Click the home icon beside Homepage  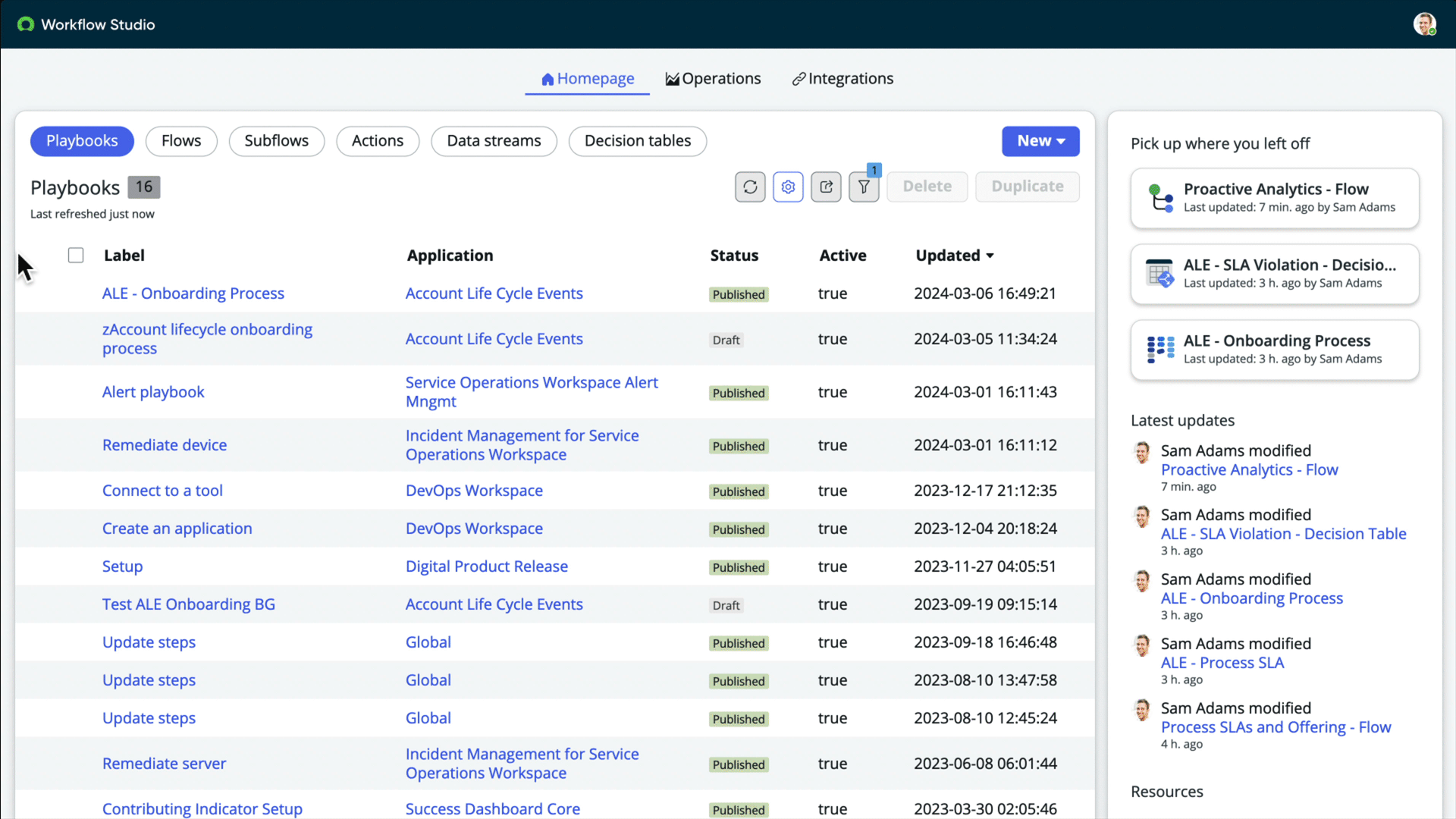[x=548, y=78]
